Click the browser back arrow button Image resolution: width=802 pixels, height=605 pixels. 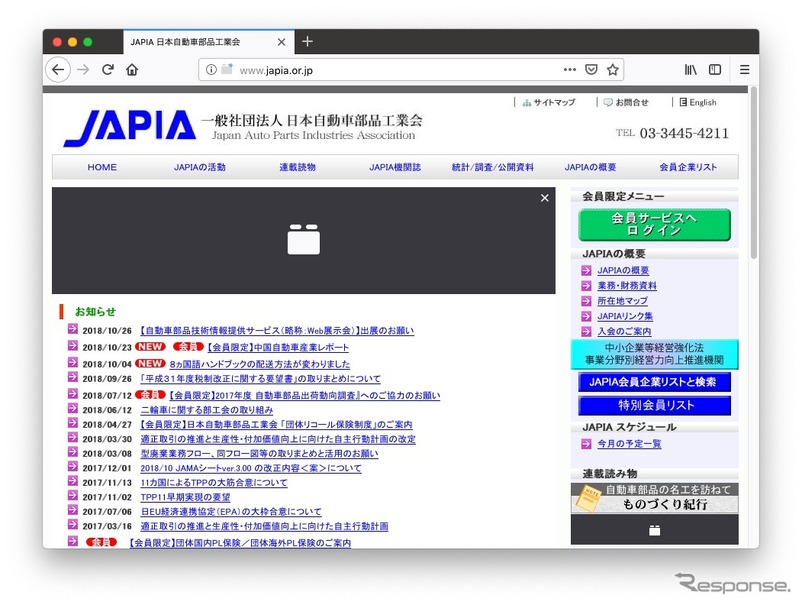58,70
